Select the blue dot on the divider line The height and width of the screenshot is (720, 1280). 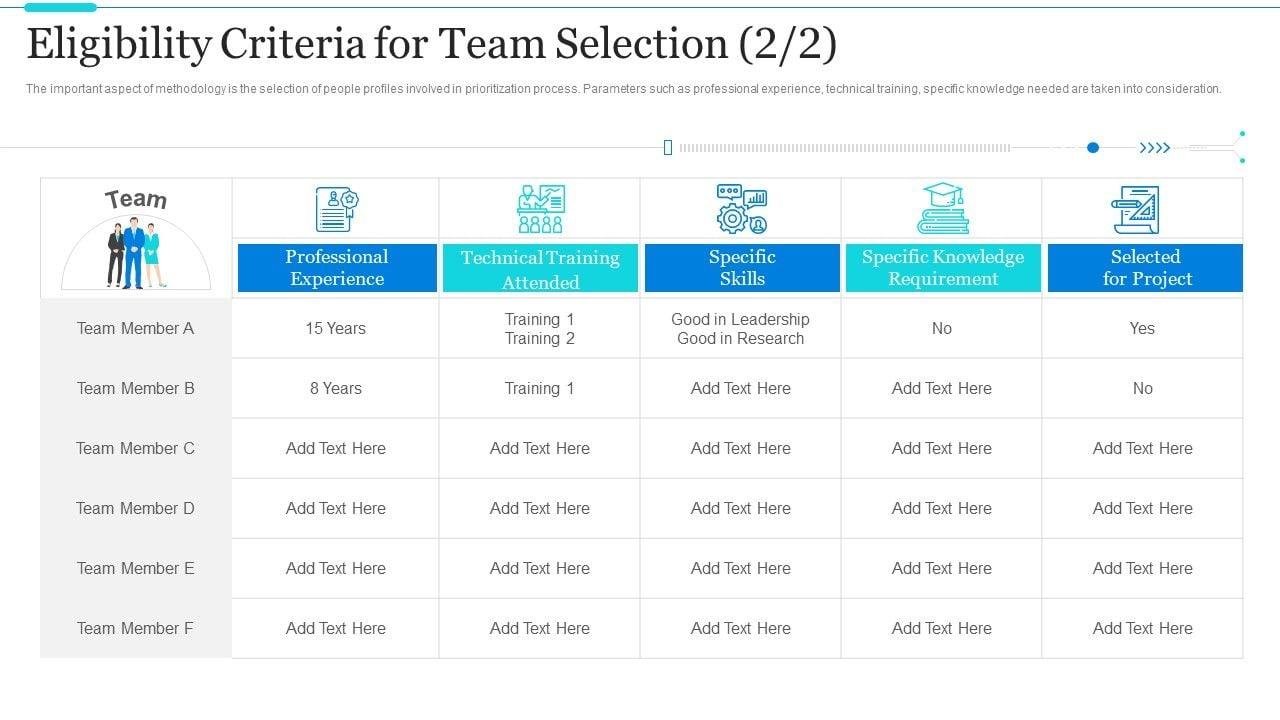tap(1093, 148)
